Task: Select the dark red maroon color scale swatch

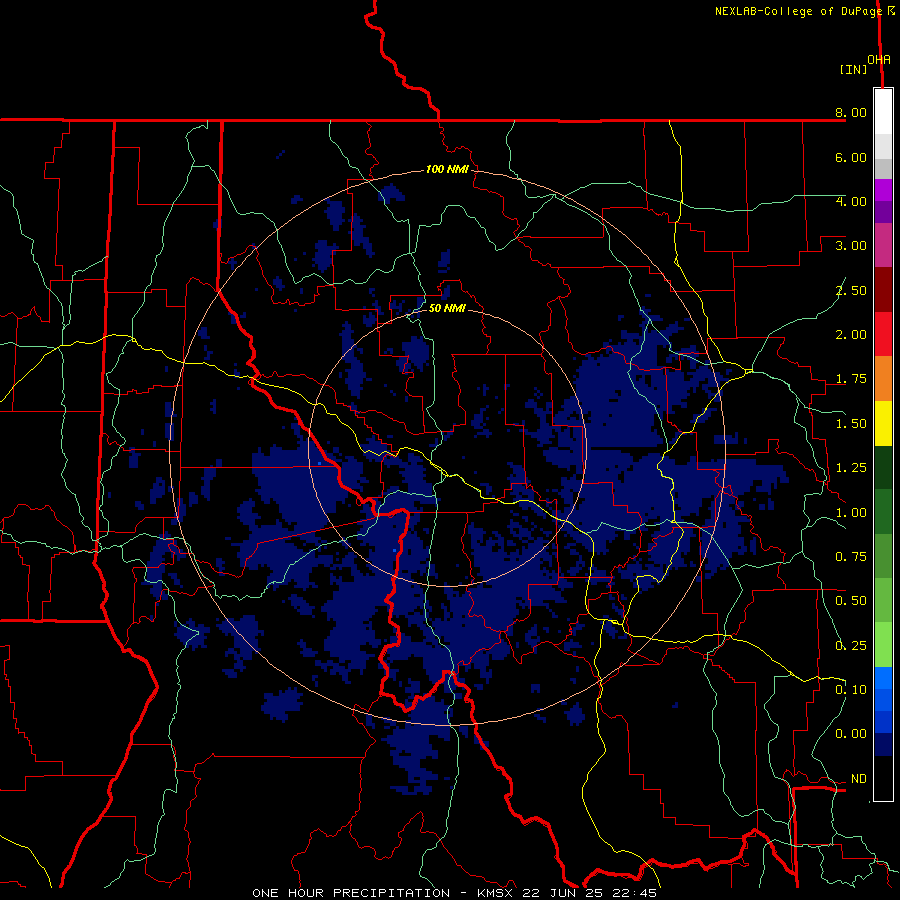Action: [x=883, y=290]
